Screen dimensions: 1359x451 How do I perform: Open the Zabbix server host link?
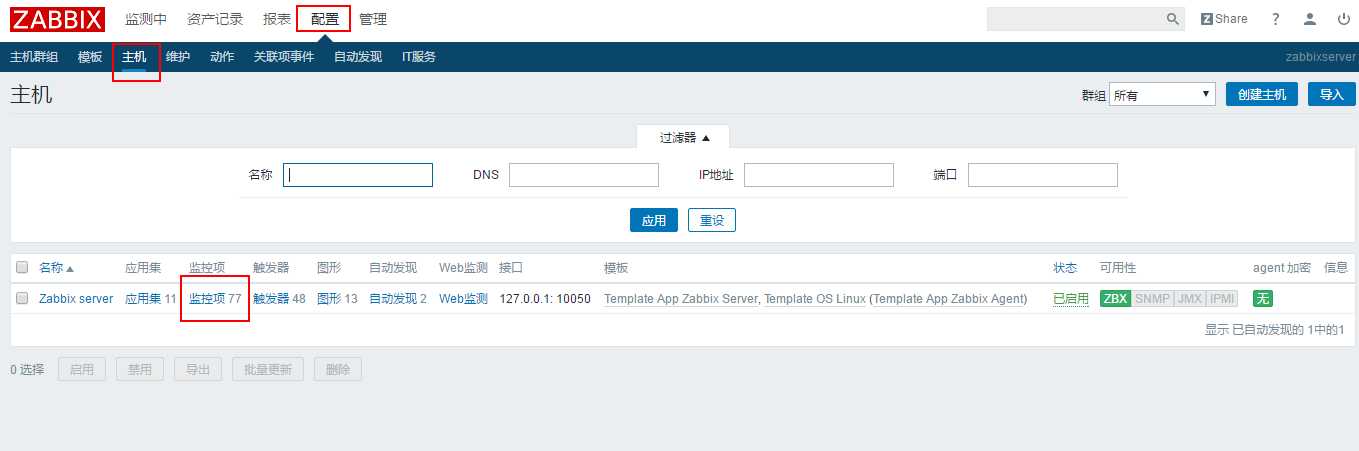76,299
